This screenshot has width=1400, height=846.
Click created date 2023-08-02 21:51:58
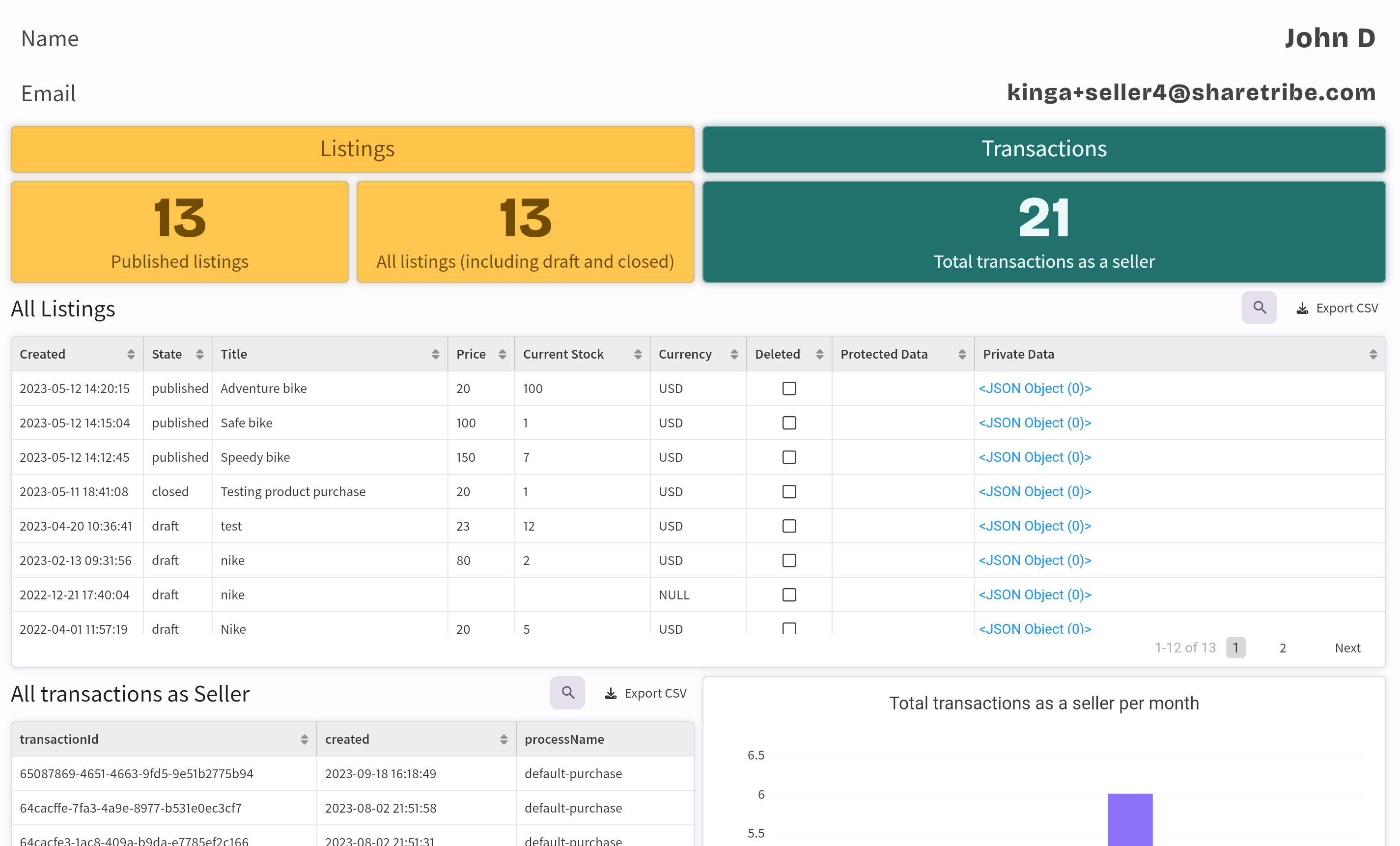click(x=381, y=808)
